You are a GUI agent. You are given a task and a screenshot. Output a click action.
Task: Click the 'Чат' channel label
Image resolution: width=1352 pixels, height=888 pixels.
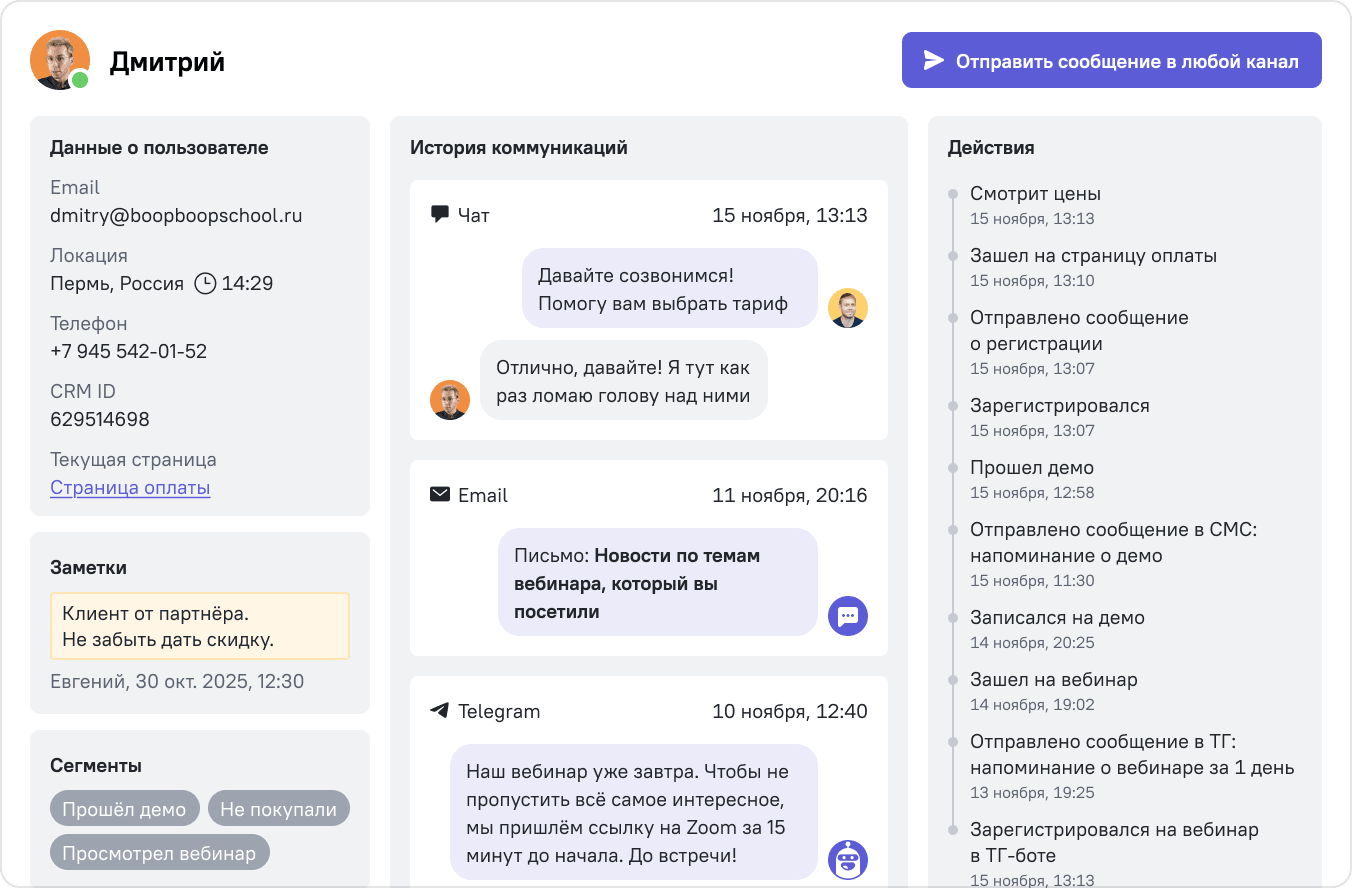(474, 214)
